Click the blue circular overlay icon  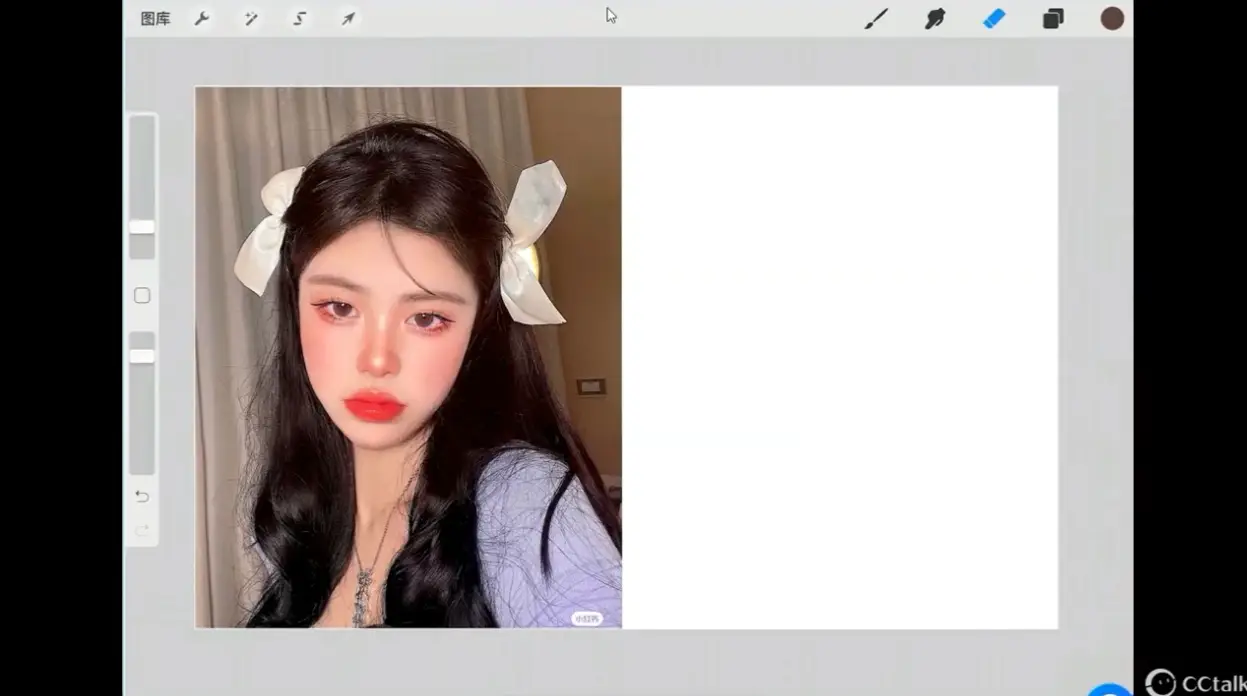(1108, 688)
